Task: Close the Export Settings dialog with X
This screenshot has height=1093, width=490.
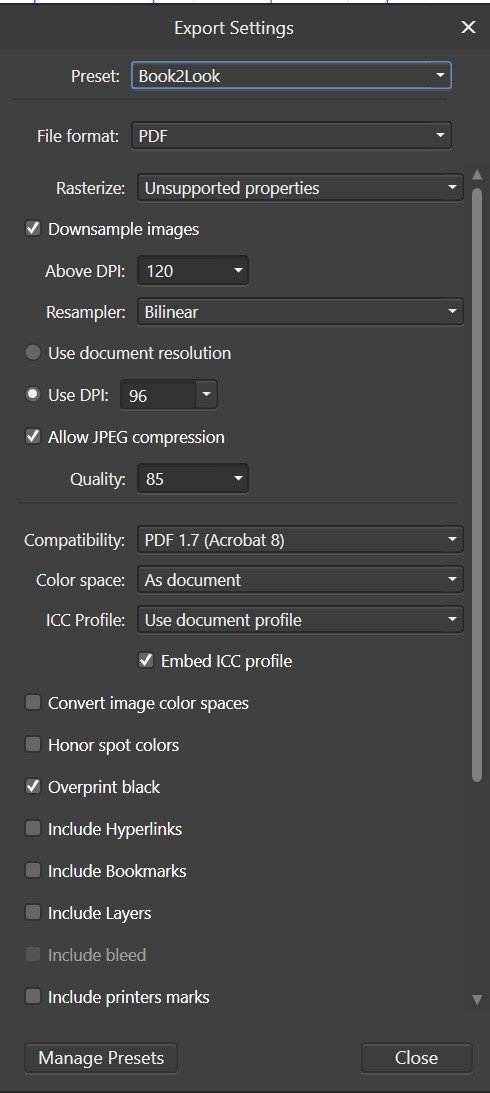Action: tap(468, 28)
